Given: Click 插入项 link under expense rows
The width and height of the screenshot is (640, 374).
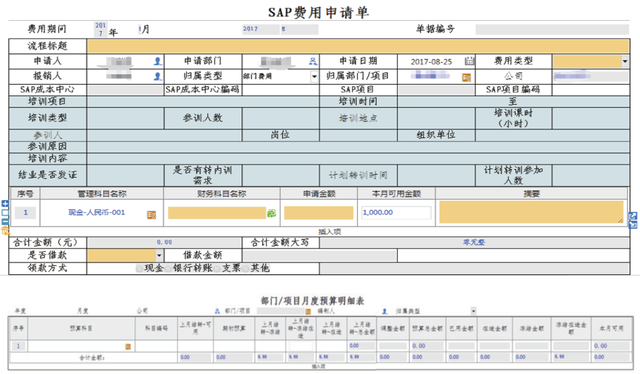Looking at the screenshot, I should click(329, 232).
